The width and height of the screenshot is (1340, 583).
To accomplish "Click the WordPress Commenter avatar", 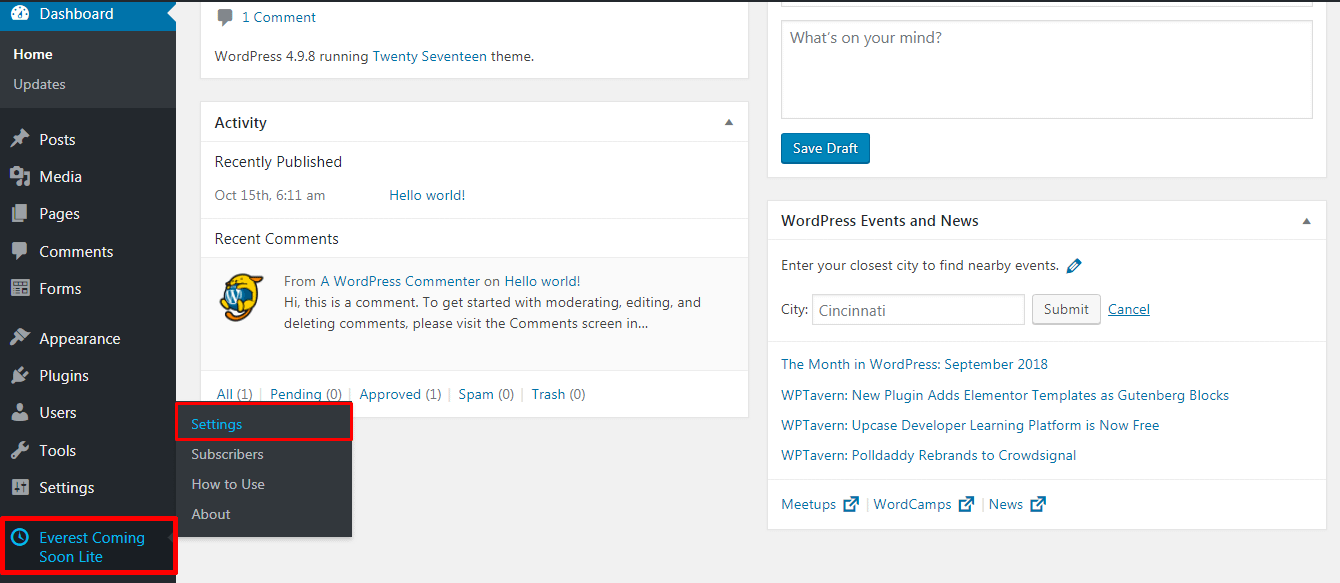I will [242, 297].
